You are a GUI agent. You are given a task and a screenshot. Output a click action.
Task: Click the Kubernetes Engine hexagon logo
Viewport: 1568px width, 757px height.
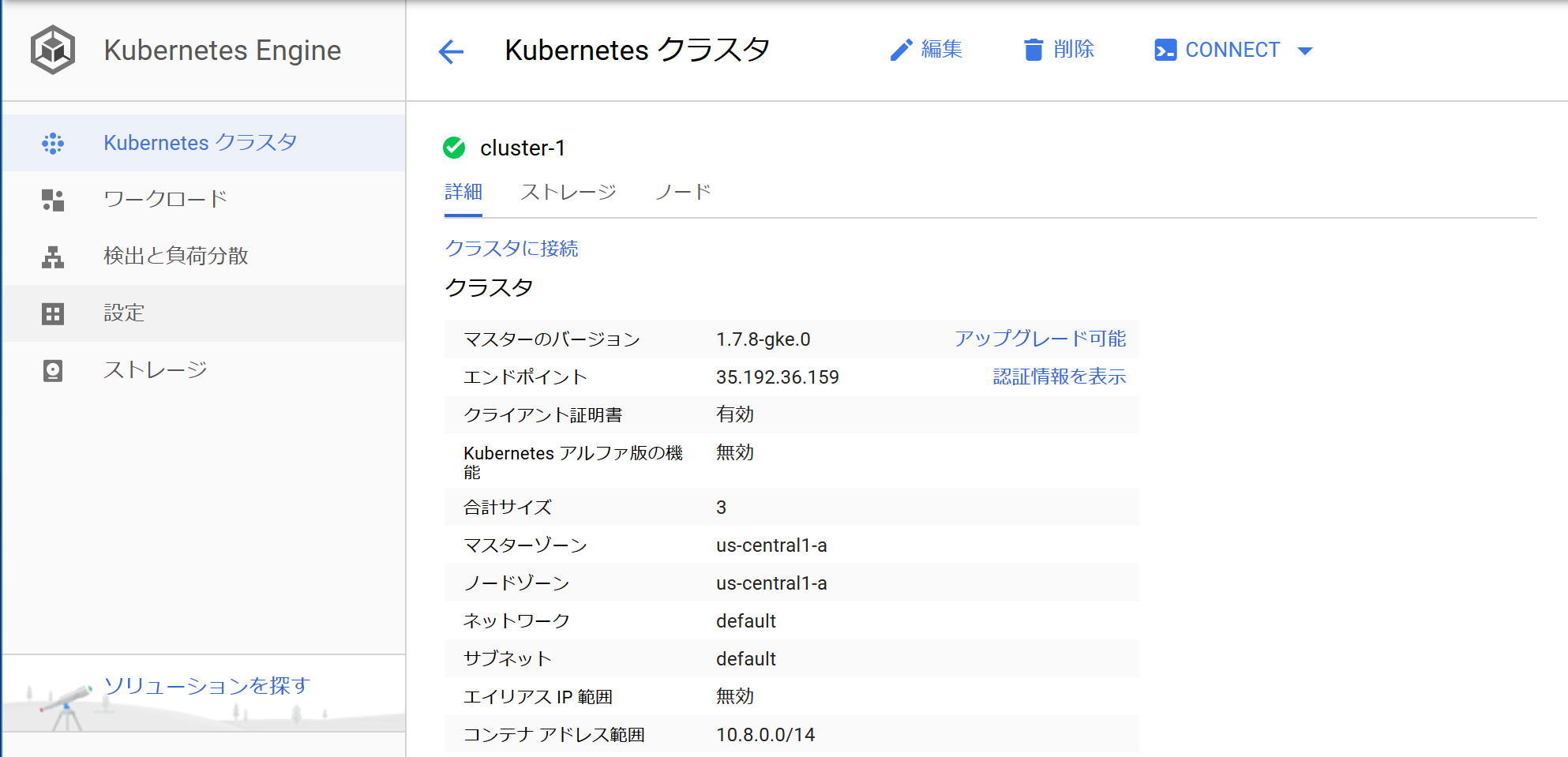tap(52, 50)
